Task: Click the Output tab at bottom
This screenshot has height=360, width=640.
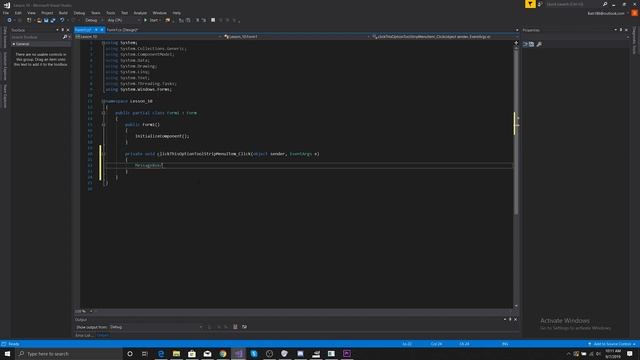Action: tap(103, 336)
